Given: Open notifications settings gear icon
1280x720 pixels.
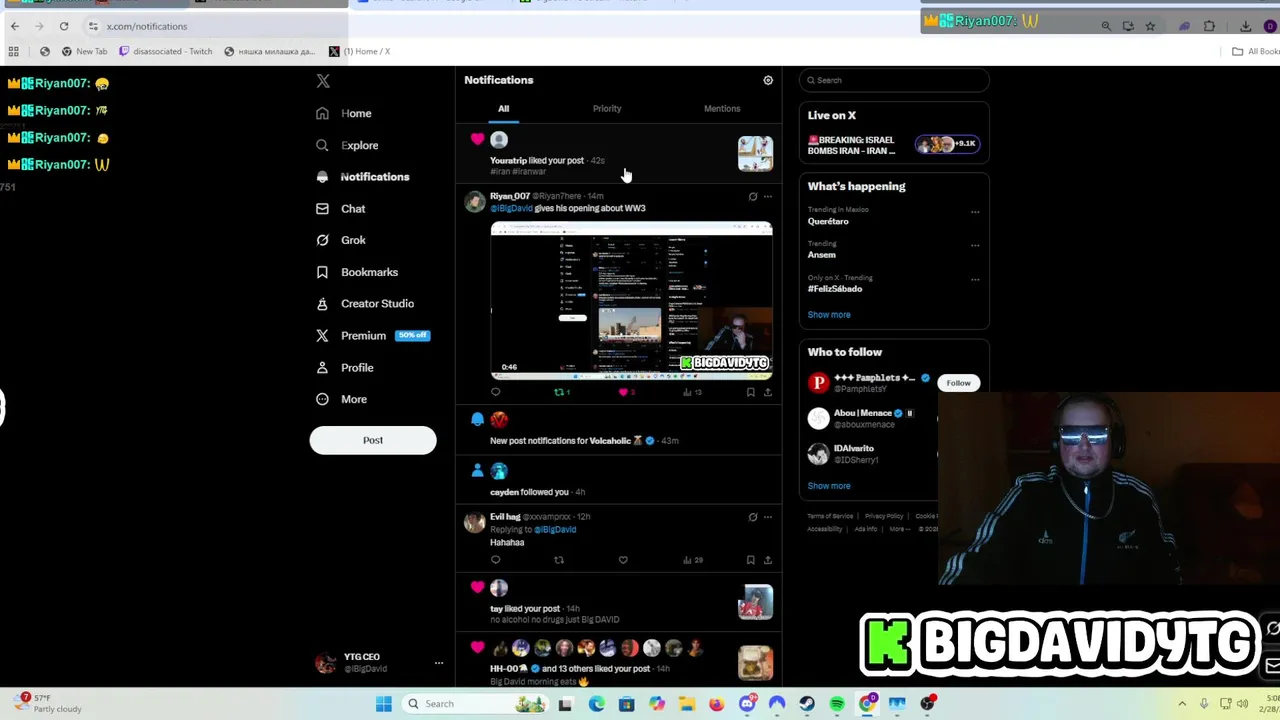Looking at the screenshot, I should [x=768, y=80].
